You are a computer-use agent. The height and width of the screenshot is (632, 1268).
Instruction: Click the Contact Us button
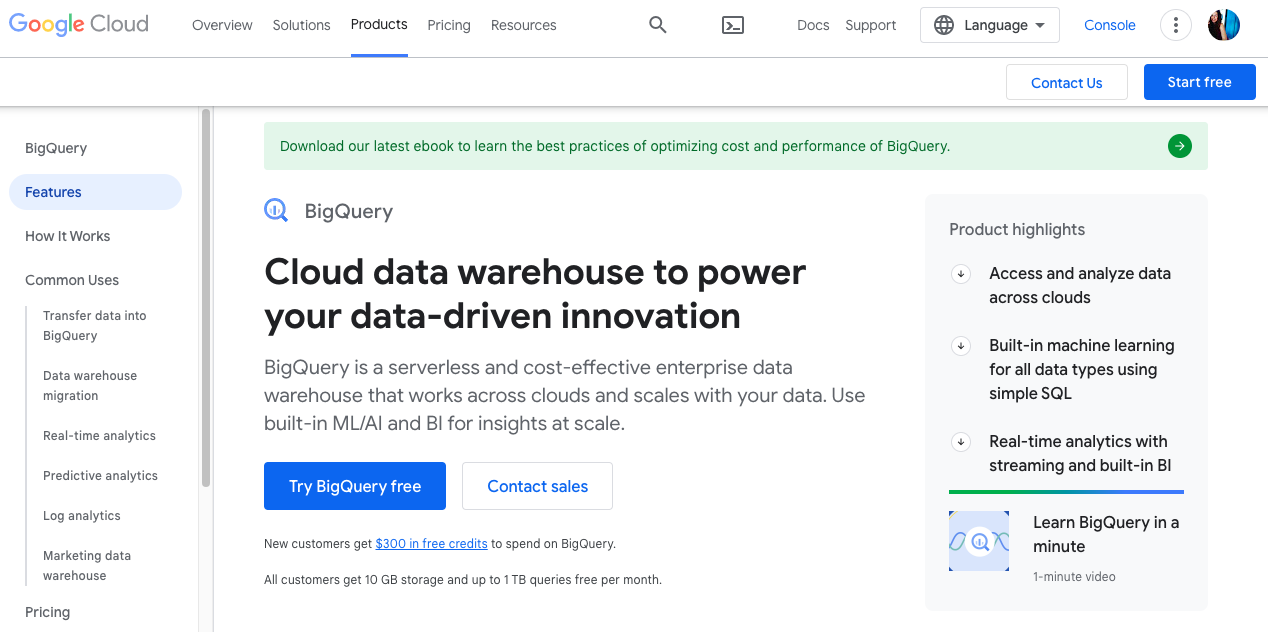click(x=1067, y=82)
